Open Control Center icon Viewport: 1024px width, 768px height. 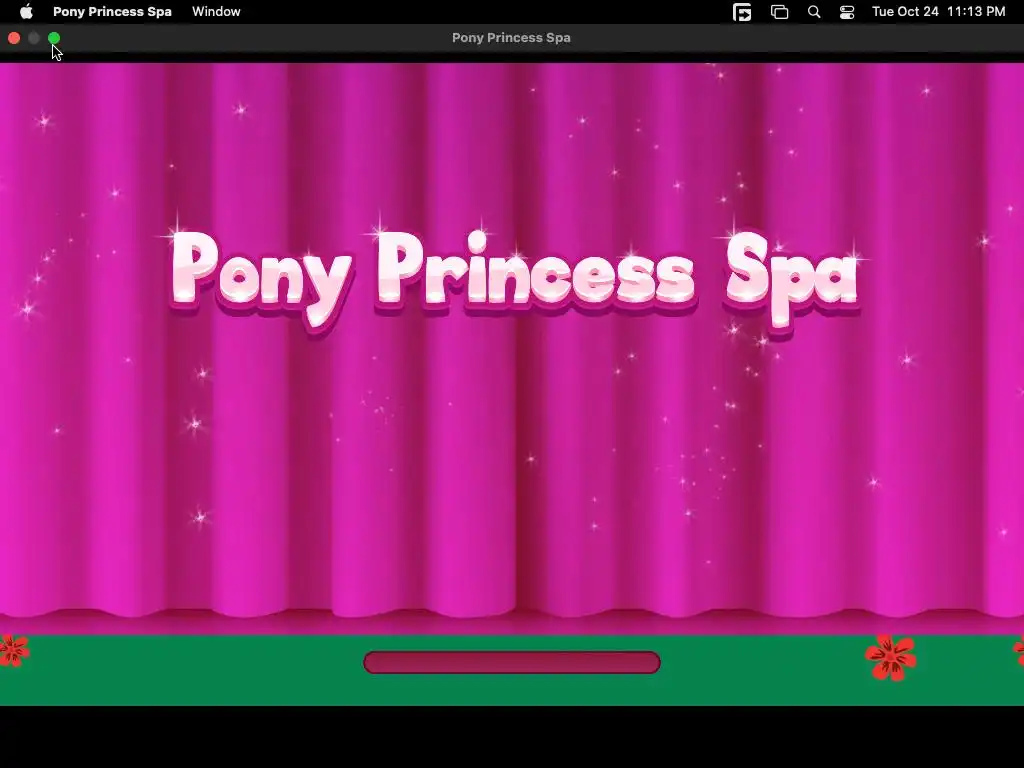click(847, 12)
